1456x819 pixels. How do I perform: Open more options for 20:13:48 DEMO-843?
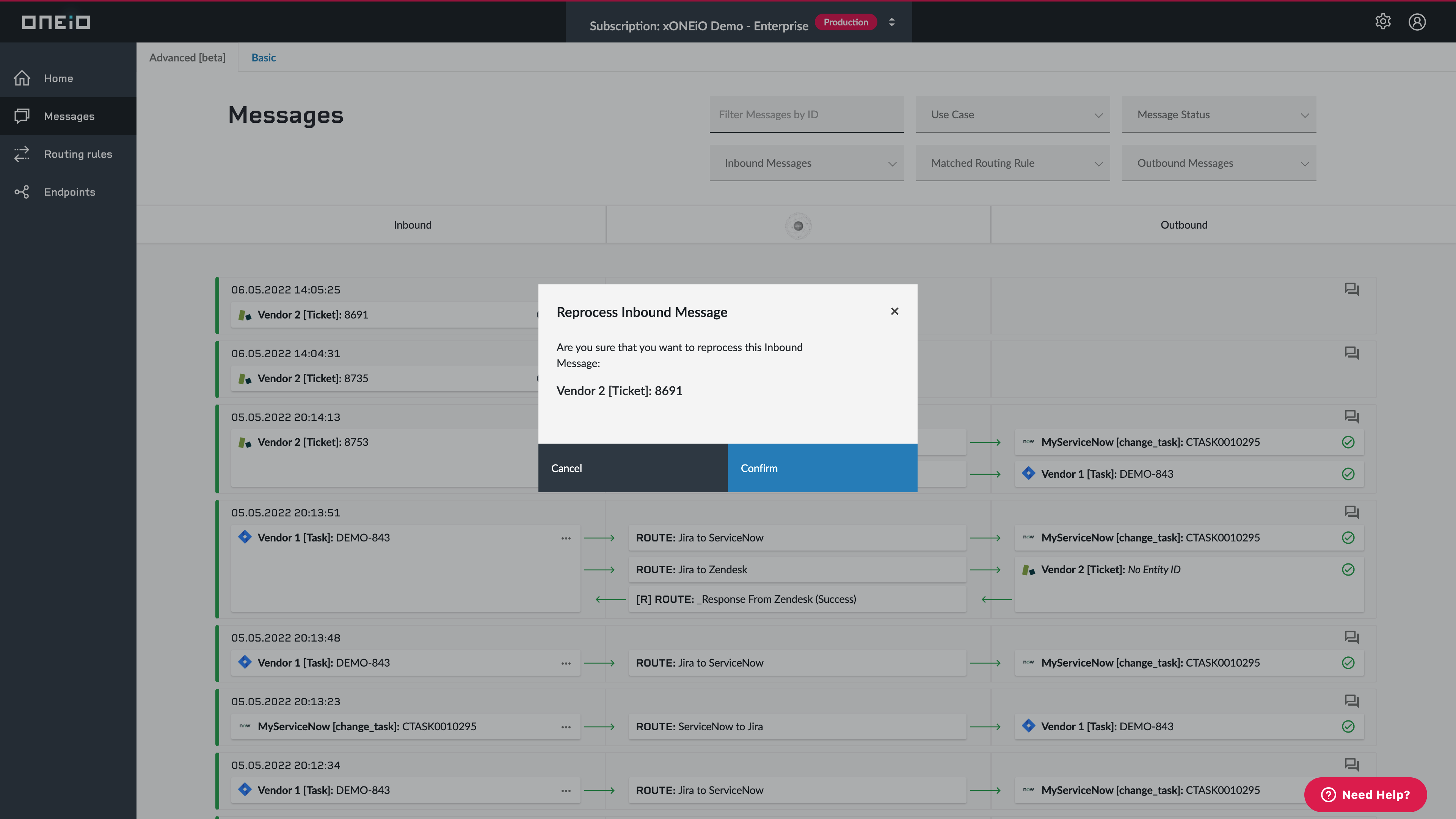(x=566, y=663)
